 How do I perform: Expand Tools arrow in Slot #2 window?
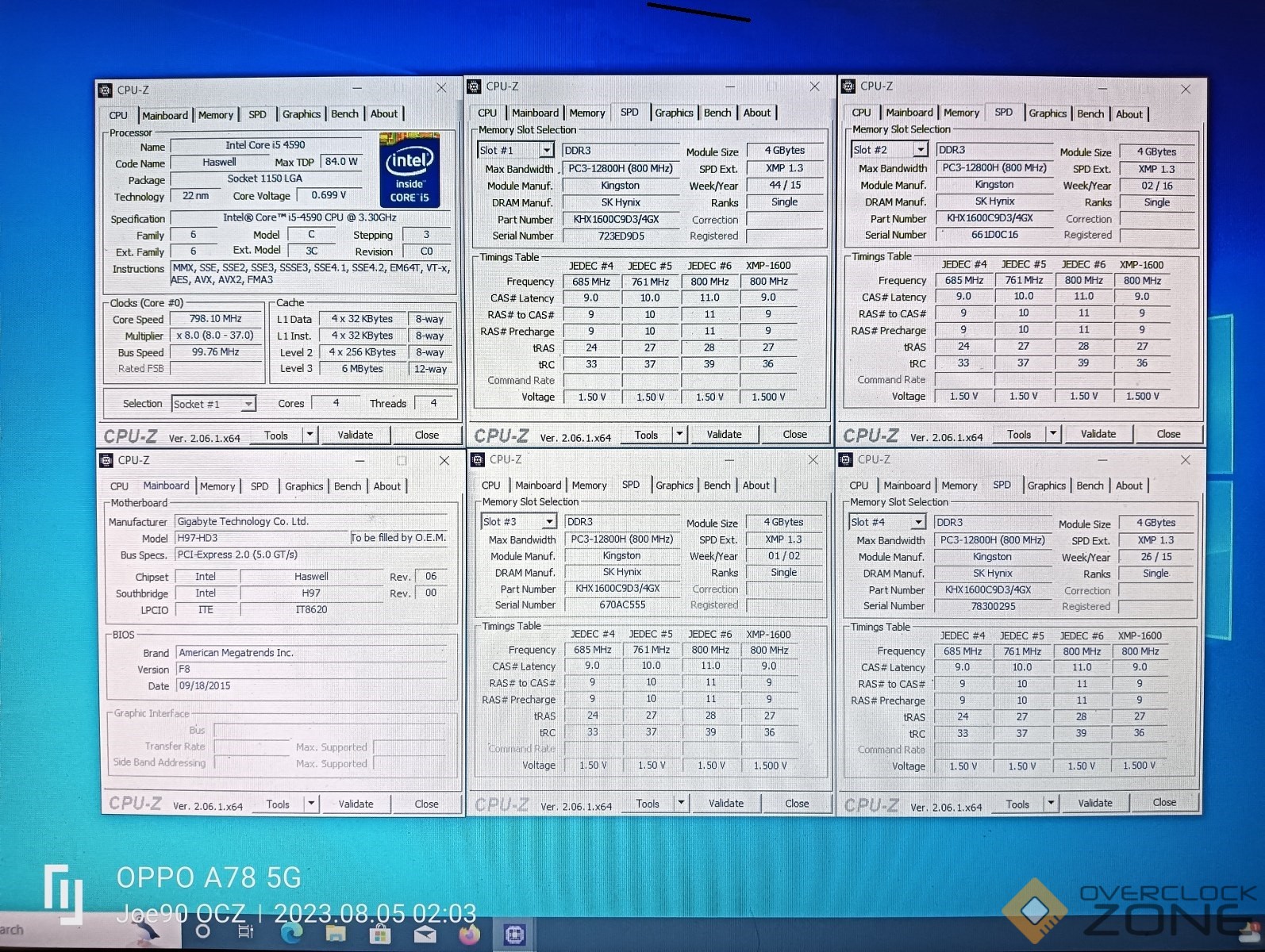[x=1054, y=434]
